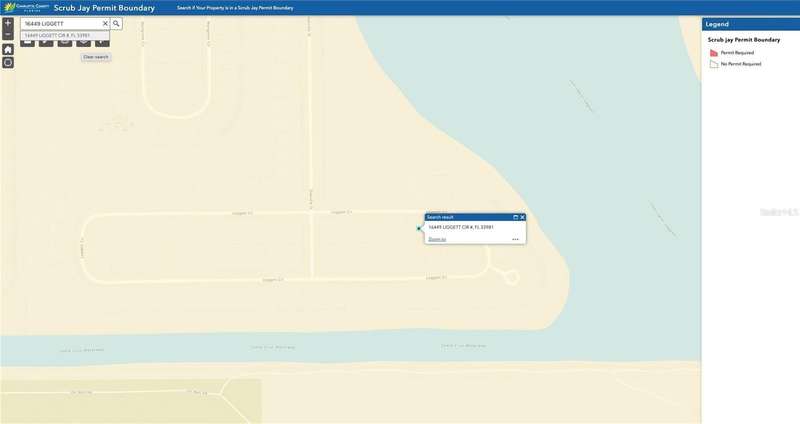800x424 pixels.
Task: Go to the default map extent (home)
Action: pyautogui.click(x=8, y=48)
